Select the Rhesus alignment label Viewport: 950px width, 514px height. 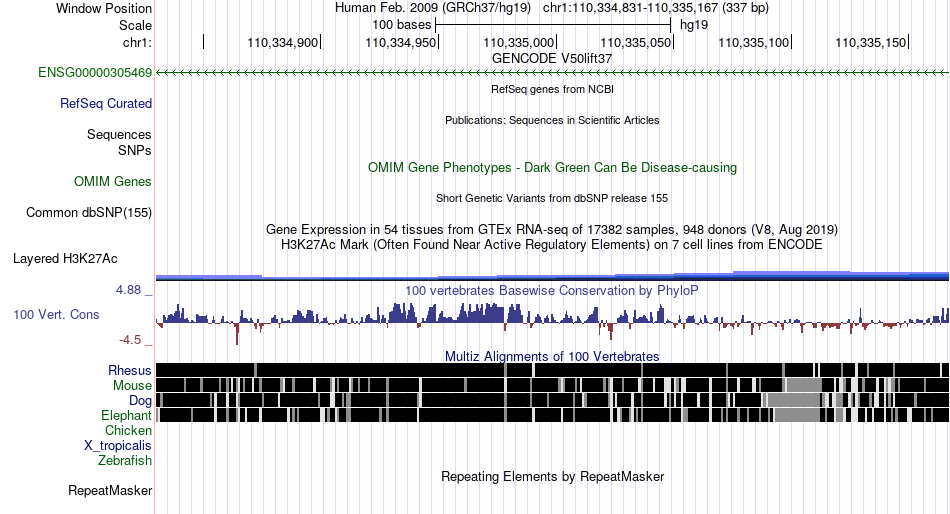coord(130,370)
